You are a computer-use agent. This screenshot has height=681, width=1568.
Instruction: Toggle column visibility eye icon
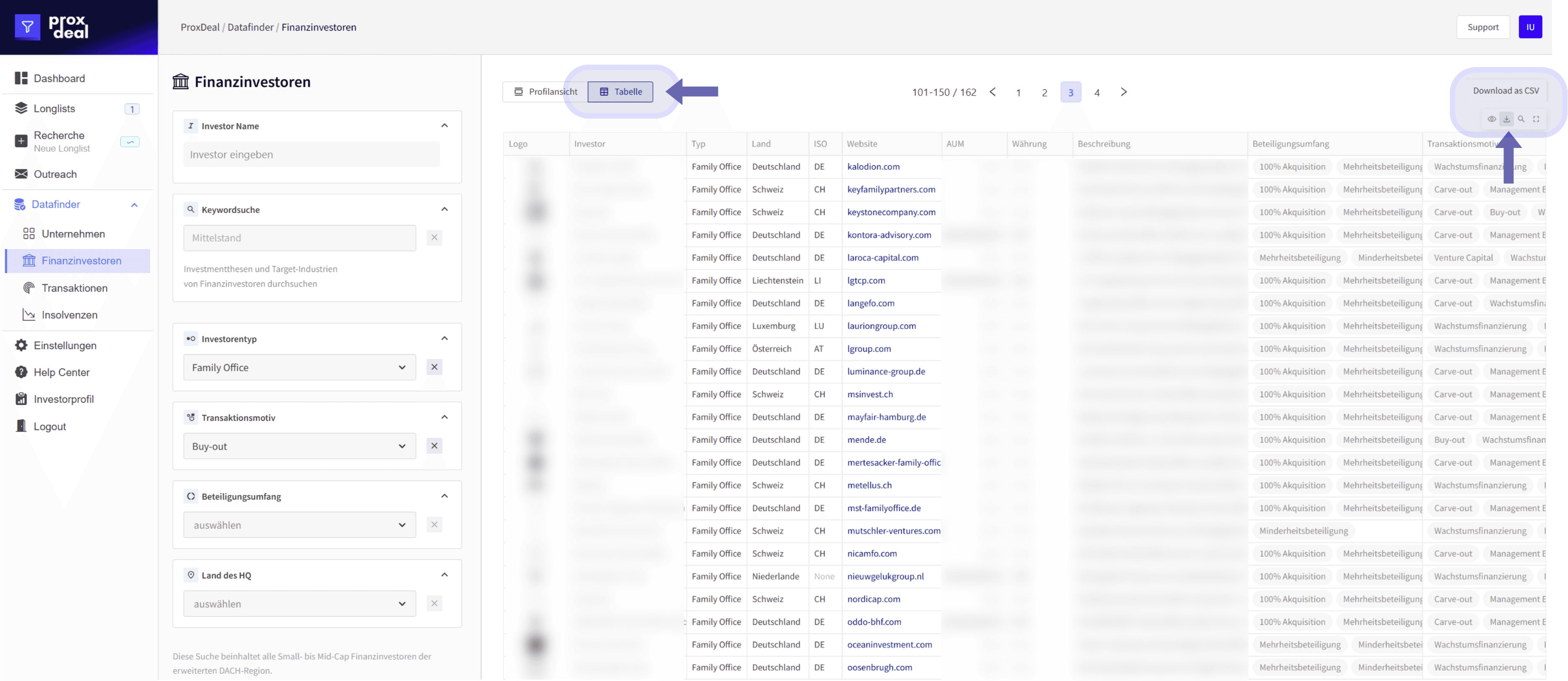click(1491, 119)
